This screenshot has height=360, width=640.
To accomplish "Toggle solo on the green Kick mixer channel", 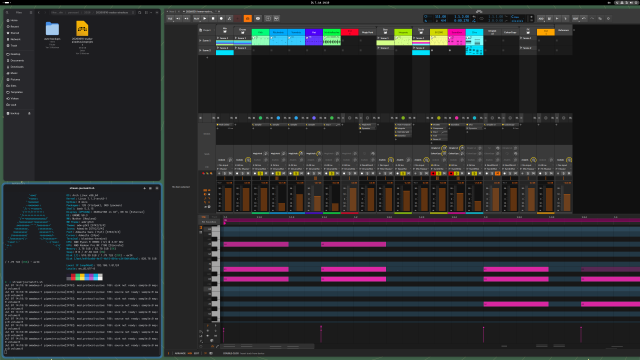I will (x=260, y=173).
